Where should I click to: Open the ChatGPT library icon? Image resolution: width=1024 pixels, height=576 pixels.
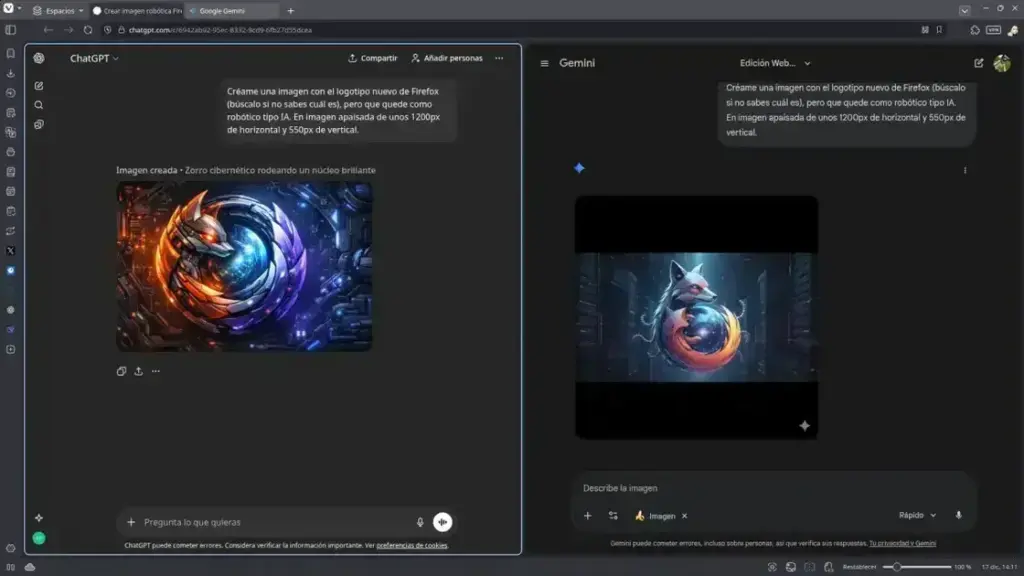pyautogui.click(x=39, y=125)
